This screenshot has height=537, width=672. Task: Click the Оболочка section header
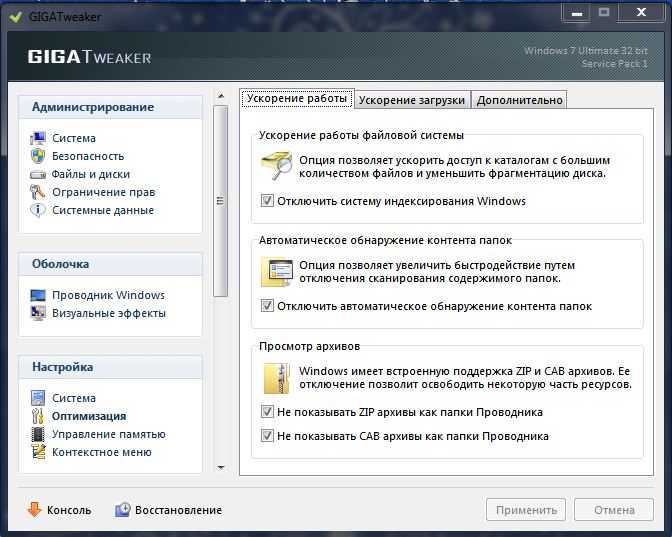[x=111, y=264]
